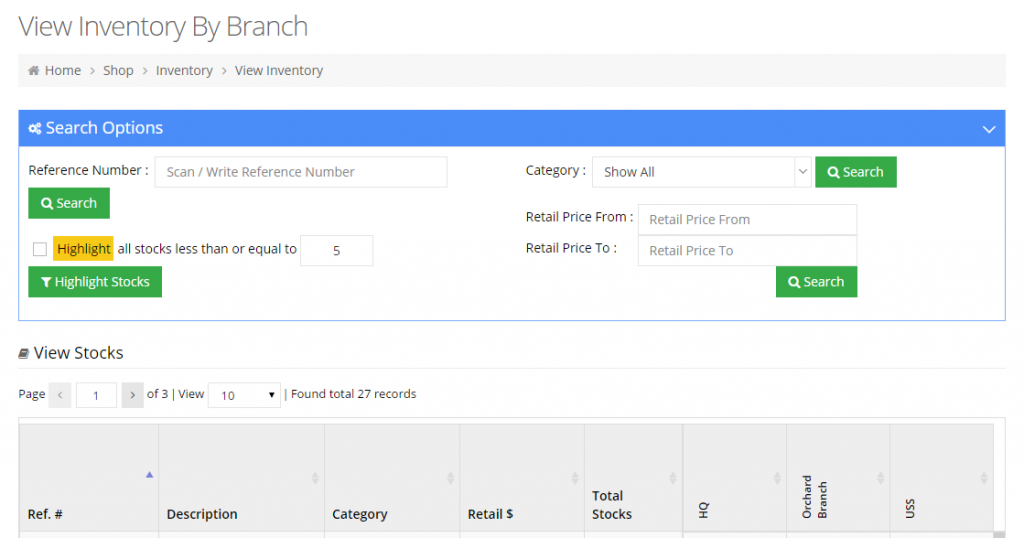Sort the Orchard Branch column

coord(880,478)
